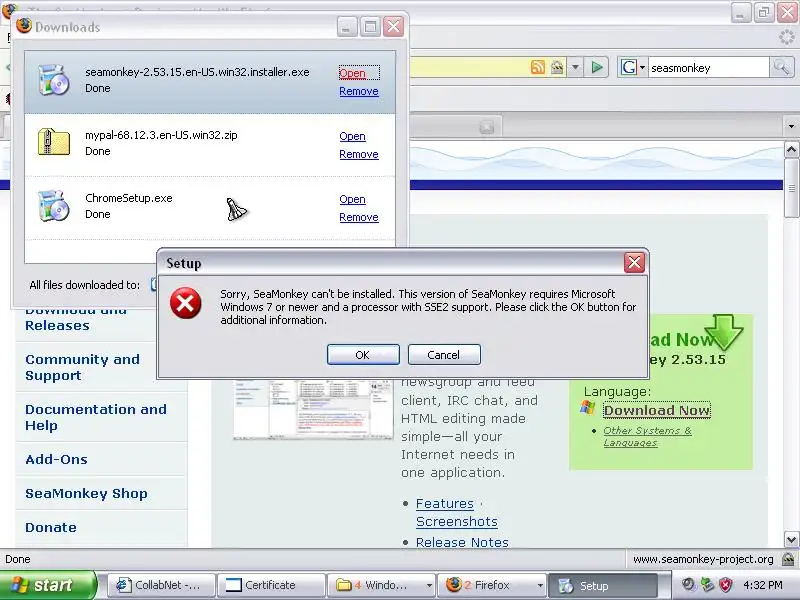The width and height of the screenshot is (800, 600).
Task: Click the address bar icon next to RSS
Action: pyautogui.click(x=557, y=67)
